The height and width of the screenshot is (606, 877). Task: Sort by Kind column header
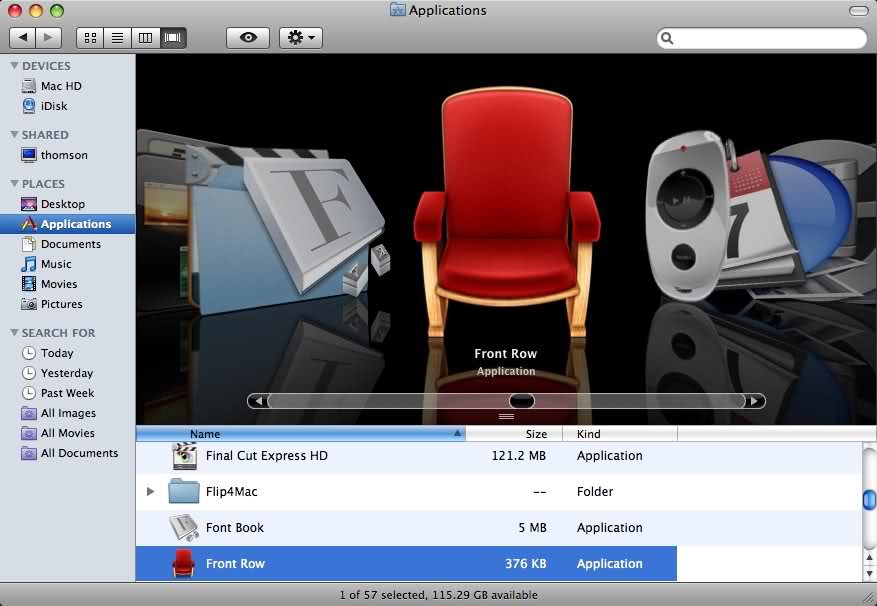coord(620,434)
